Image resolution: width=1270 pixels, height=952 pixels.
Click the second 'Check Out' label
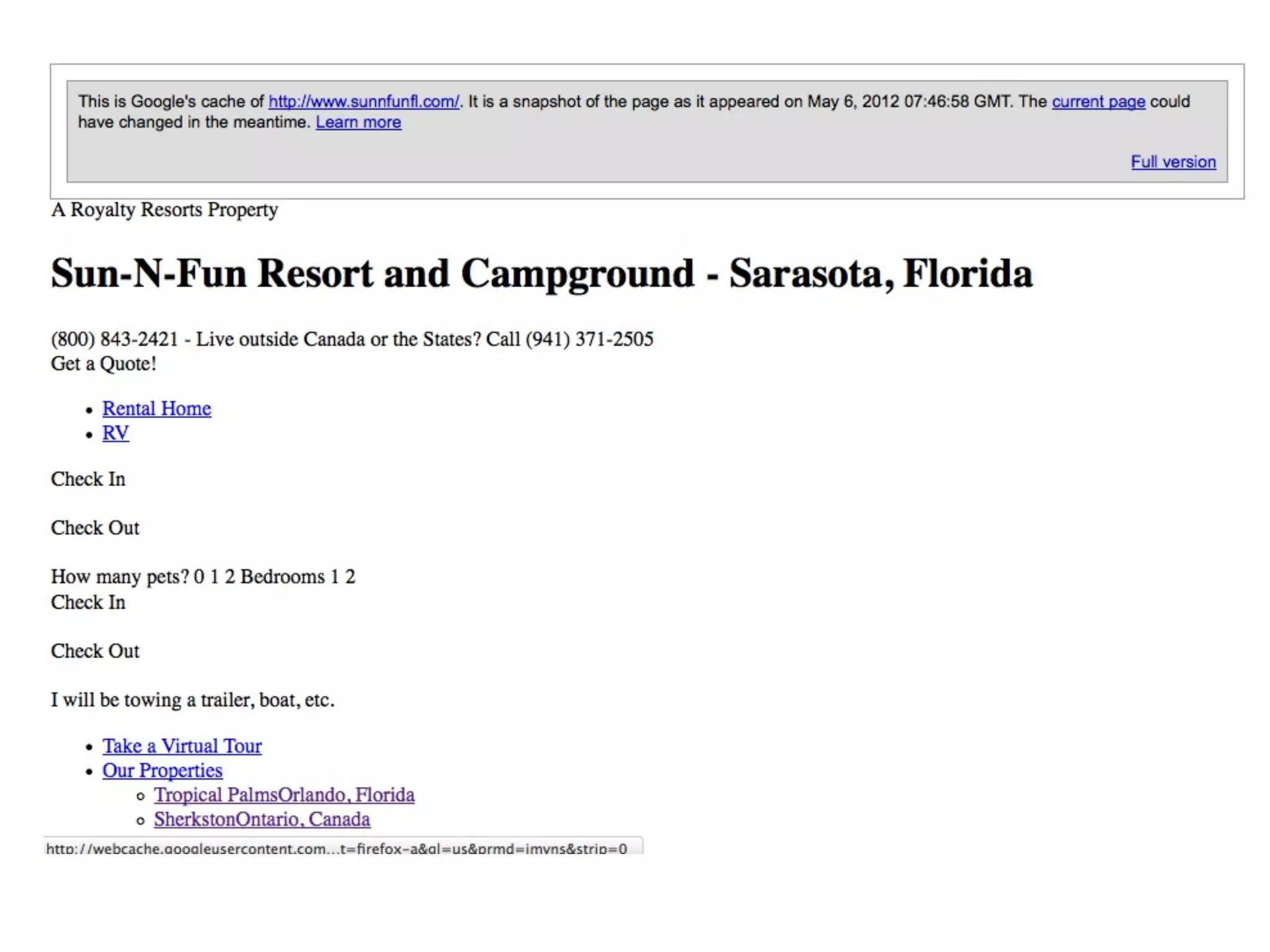pyautogui.click(x=95, y=651)
